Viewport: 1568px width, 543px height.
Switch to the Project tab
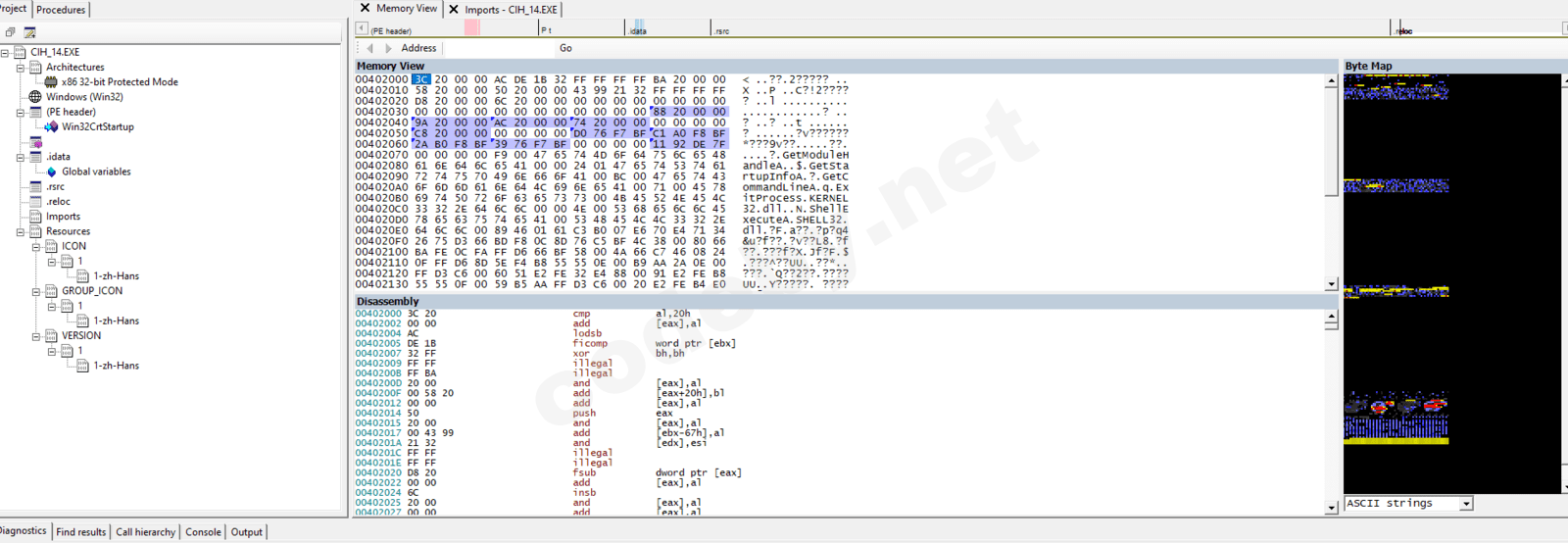pos(13,9)
